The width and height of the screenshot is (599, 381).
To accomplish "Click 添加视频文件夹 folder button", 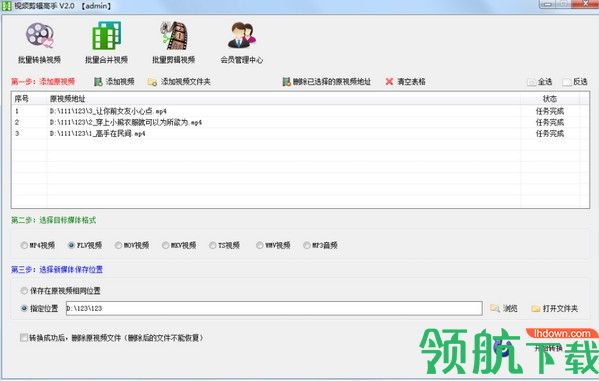I will (179, 81).
